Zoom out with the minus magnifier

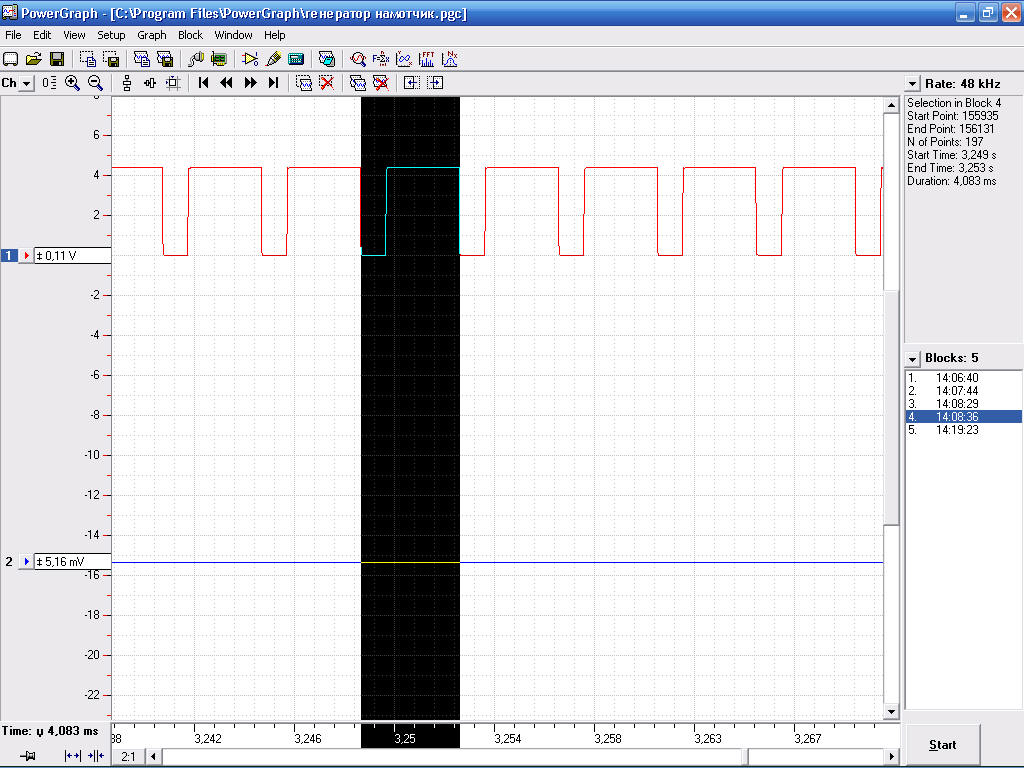(x=95, y=83)
